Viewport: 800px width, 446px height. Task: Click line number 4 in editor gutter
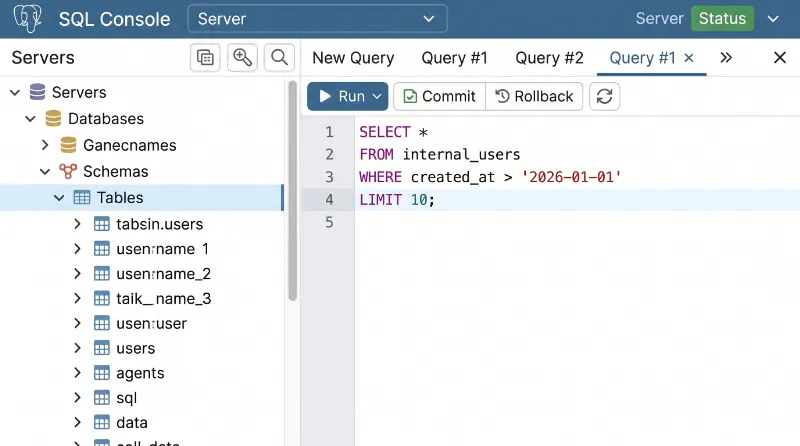click(330, 200)
